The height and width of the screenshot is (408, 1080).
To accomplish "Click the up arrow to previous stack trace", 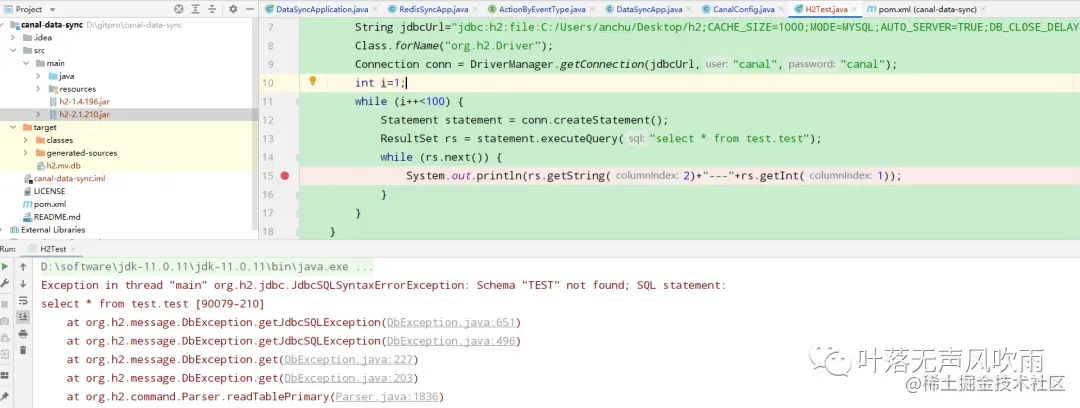I will pos(23,267).
